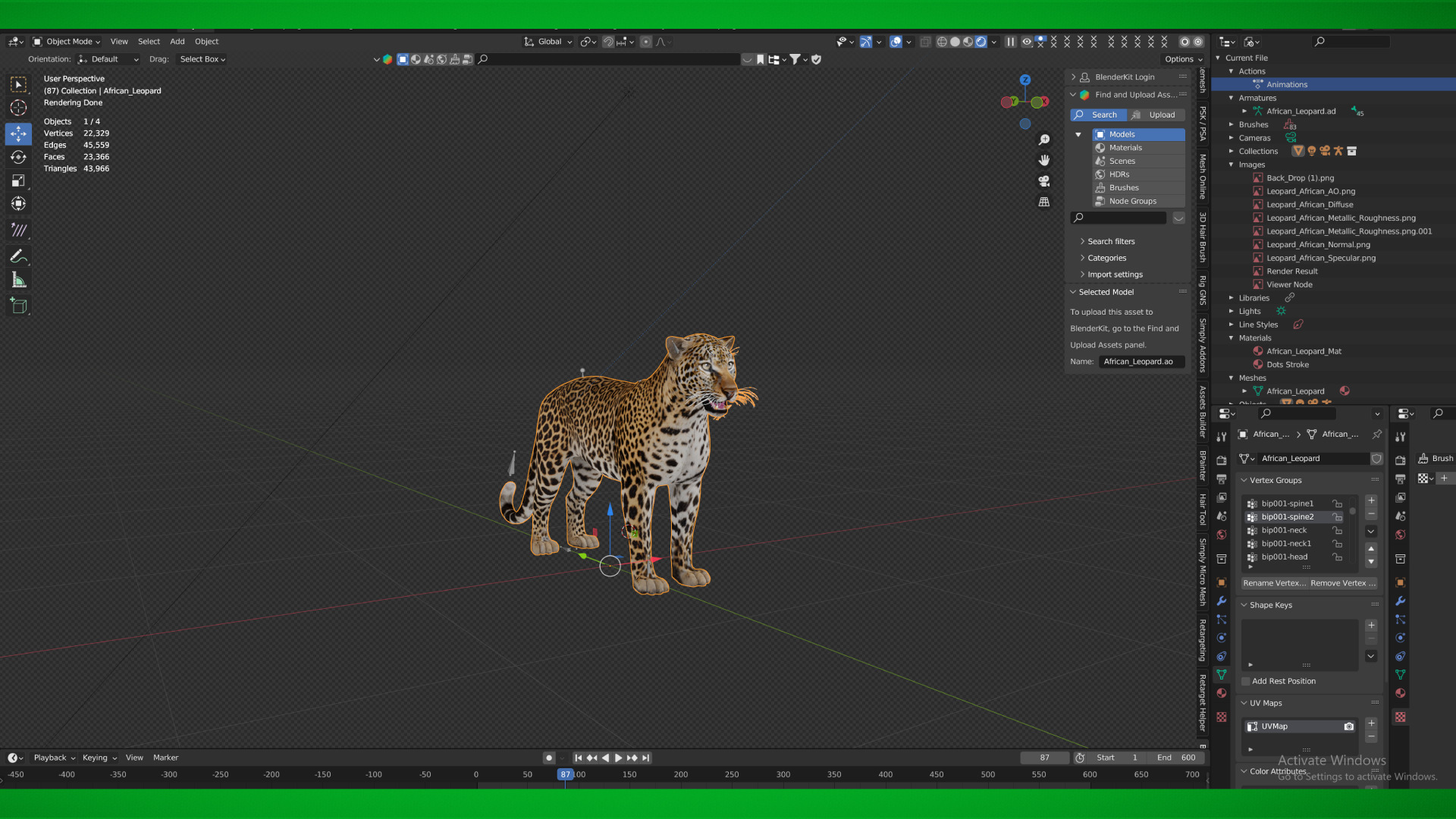The height and width of the screenshot is (819, 1456).
Task: Toggle lock on bip001-head vertex group
Action: (1337, 557)
